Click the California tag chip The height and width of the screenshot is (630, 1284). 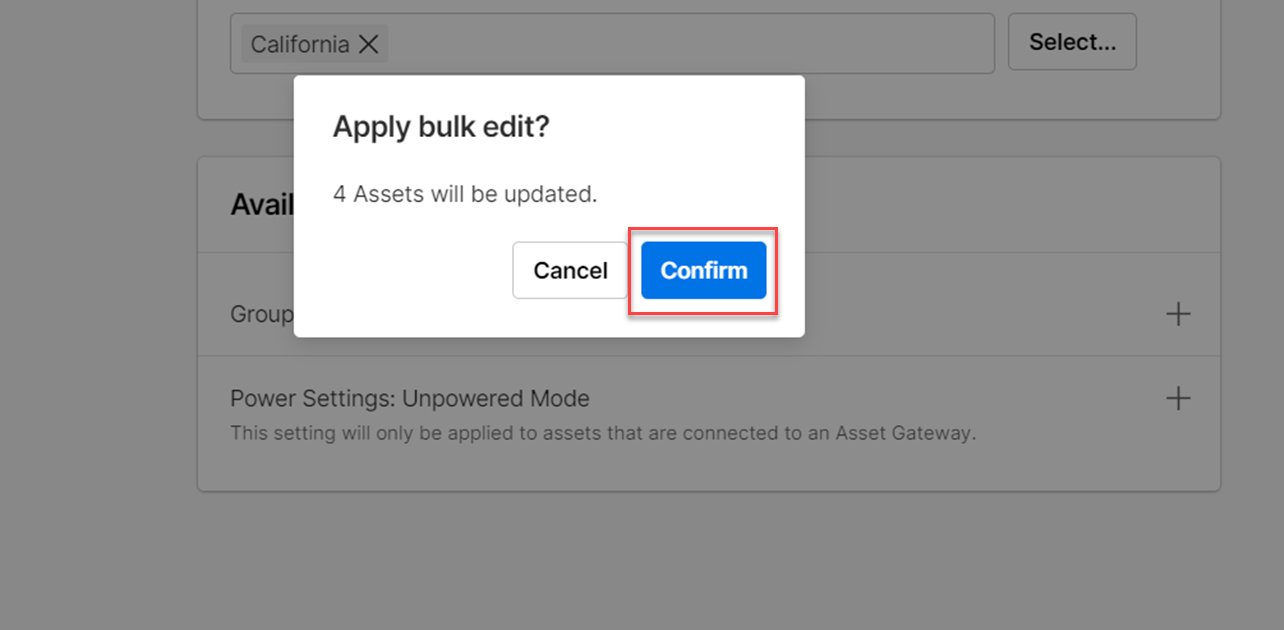tap(300, 44)
